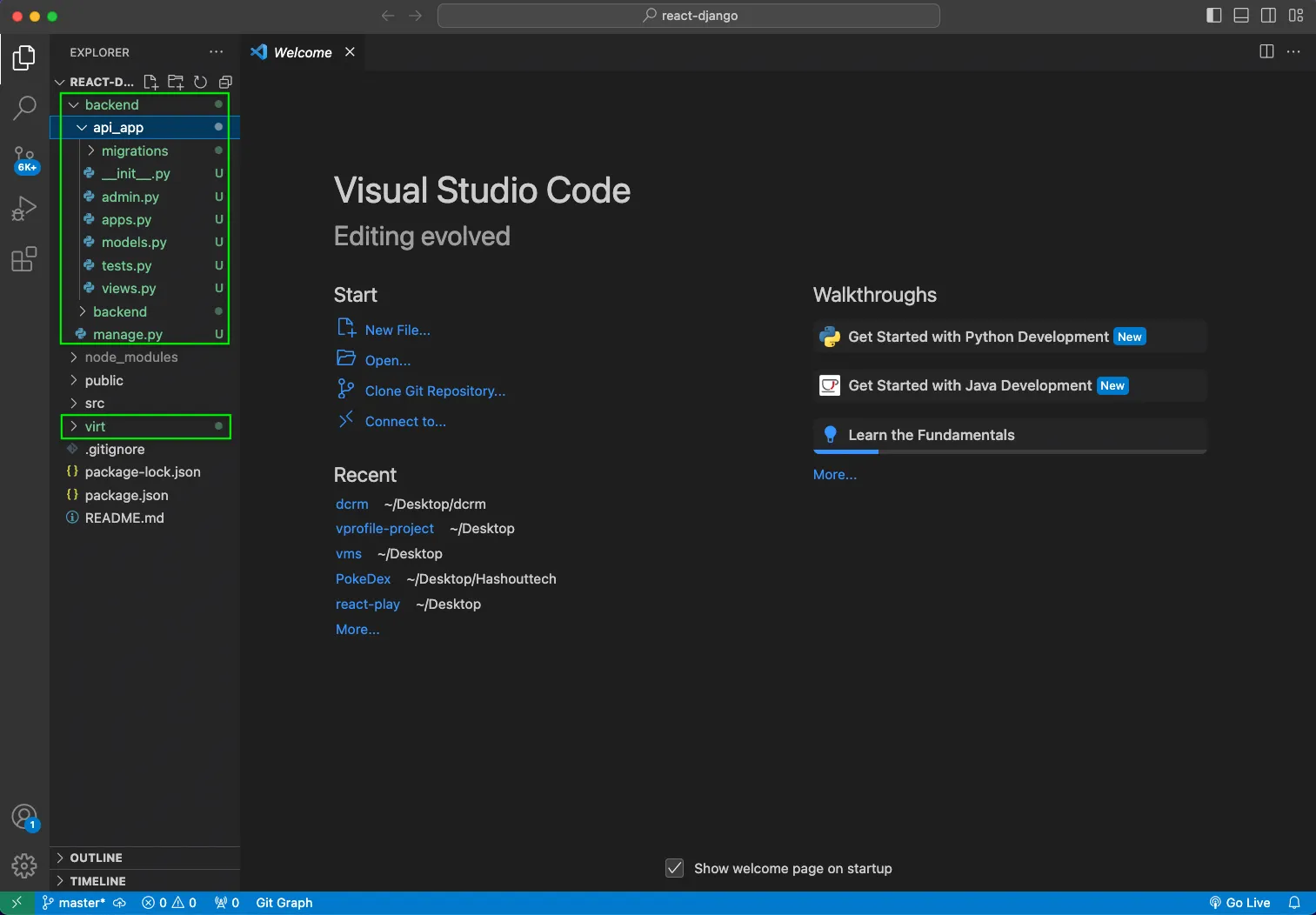
Task: Toggle bottom panel layout icon
Action: [x=1241, y=16]
